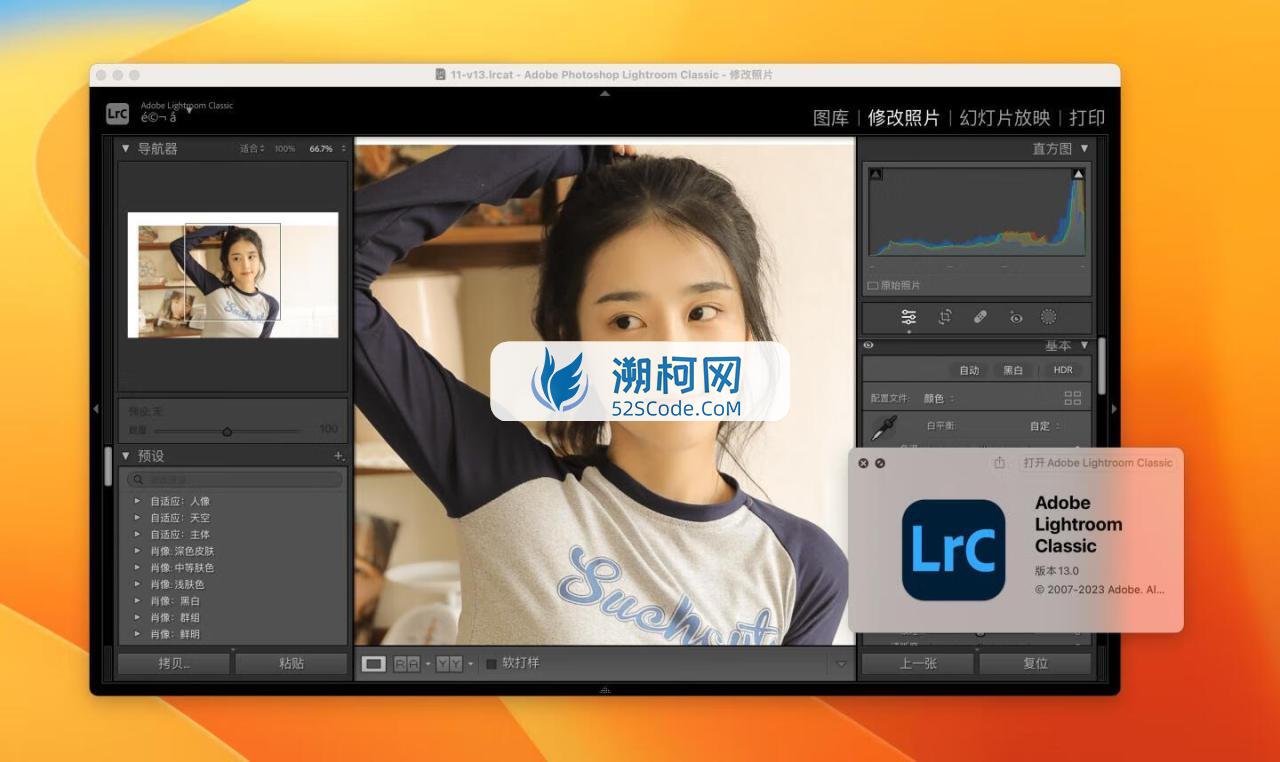Open dropdown next to YY view button
This screenshot has height=762, width=1280.
pos(471,664)
